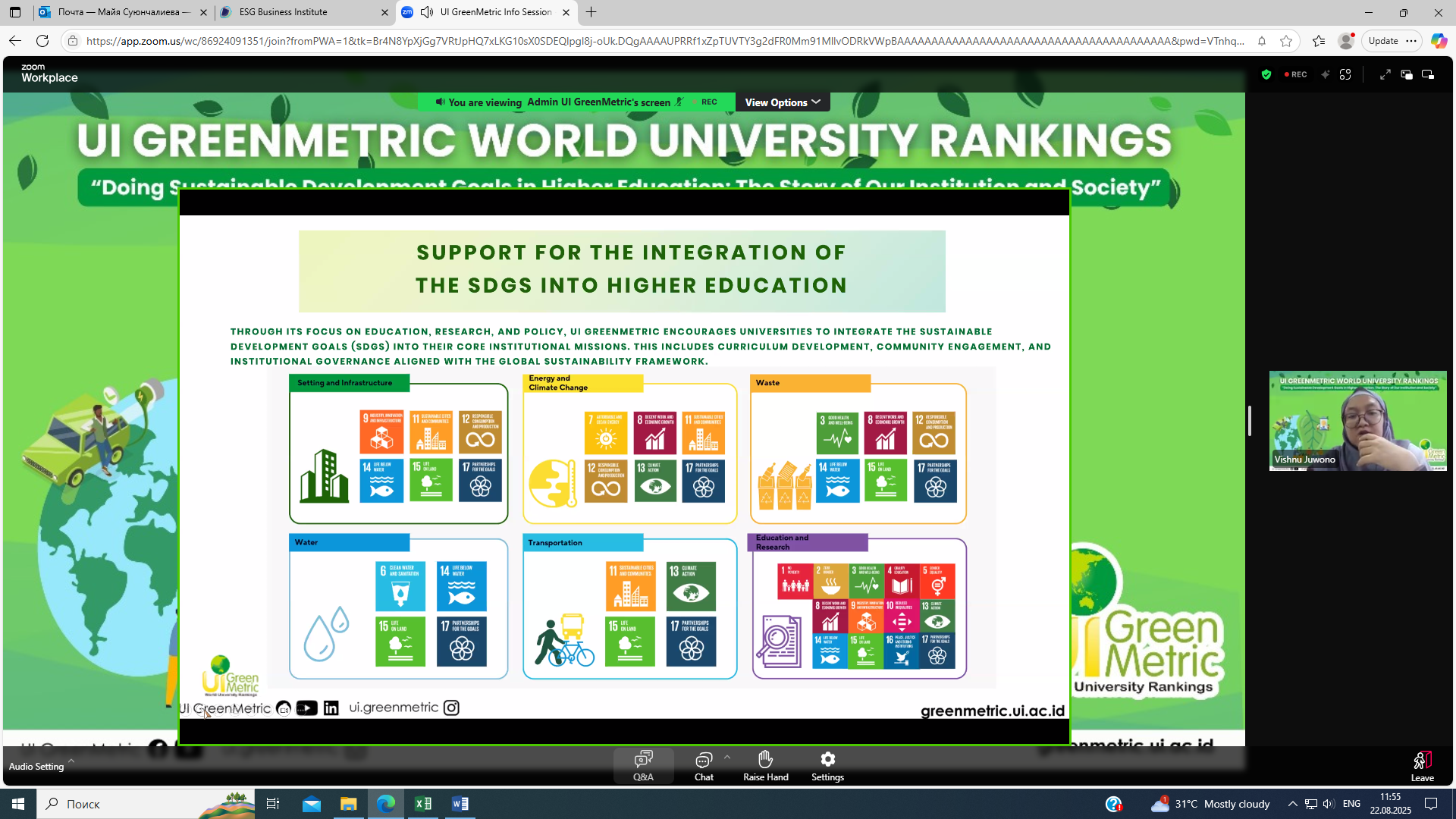Switch to ESG Business Institute tab

303,12
